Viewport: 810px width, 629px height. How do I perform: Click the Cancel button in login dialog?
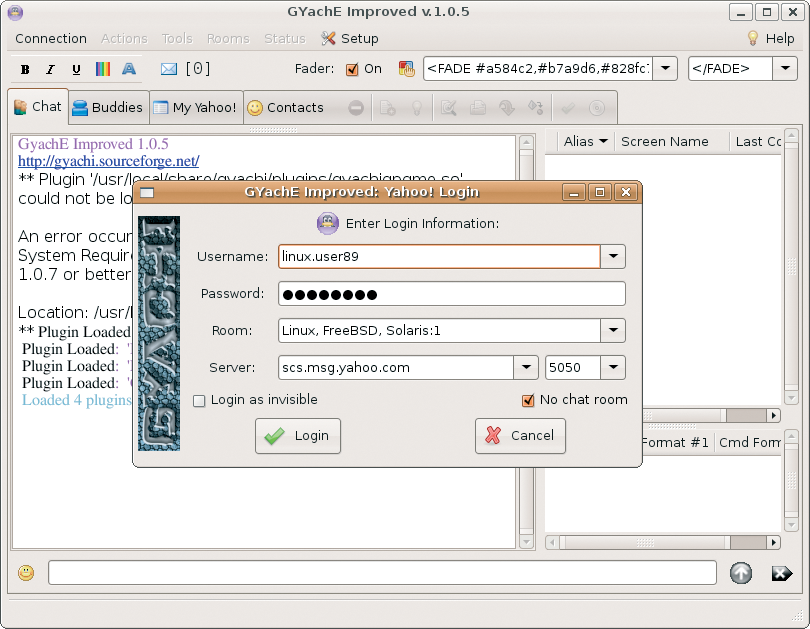click(x=520, y=436)
